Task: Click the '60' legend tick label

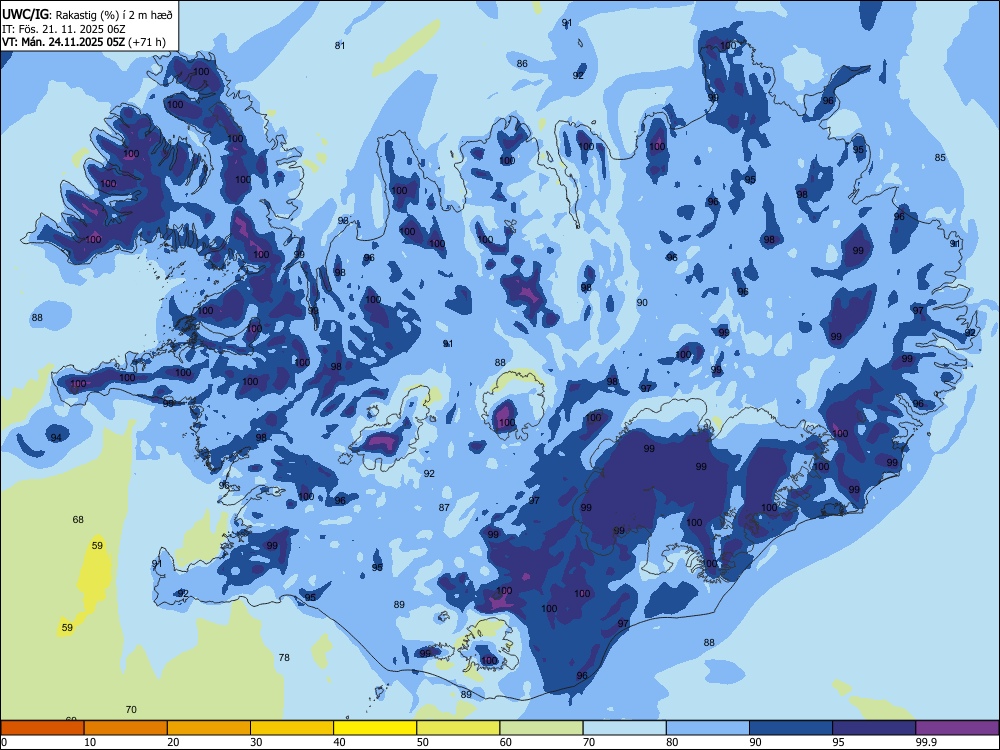Action: tap(506, 742)
